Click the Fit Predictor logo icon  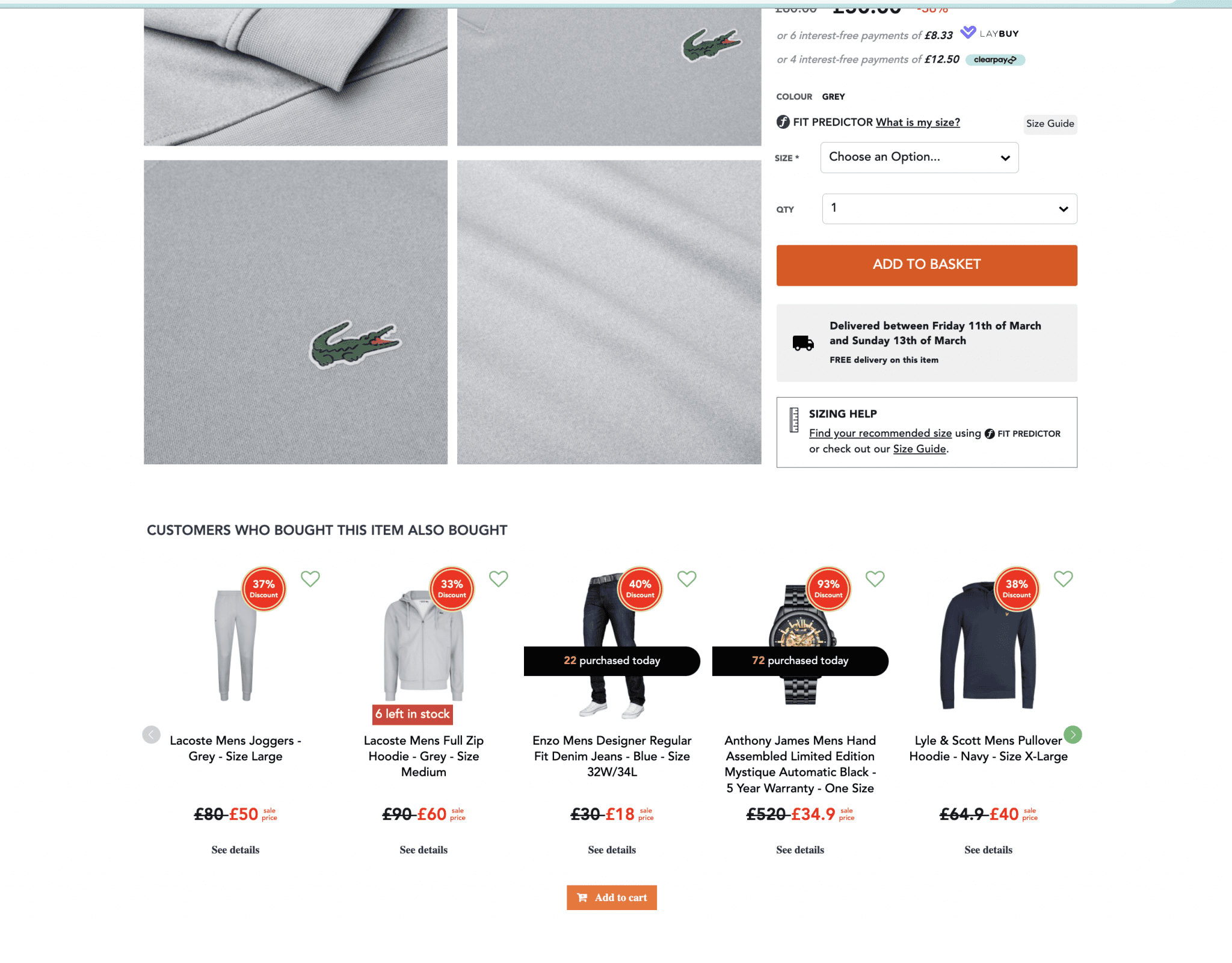coord(783,122)
